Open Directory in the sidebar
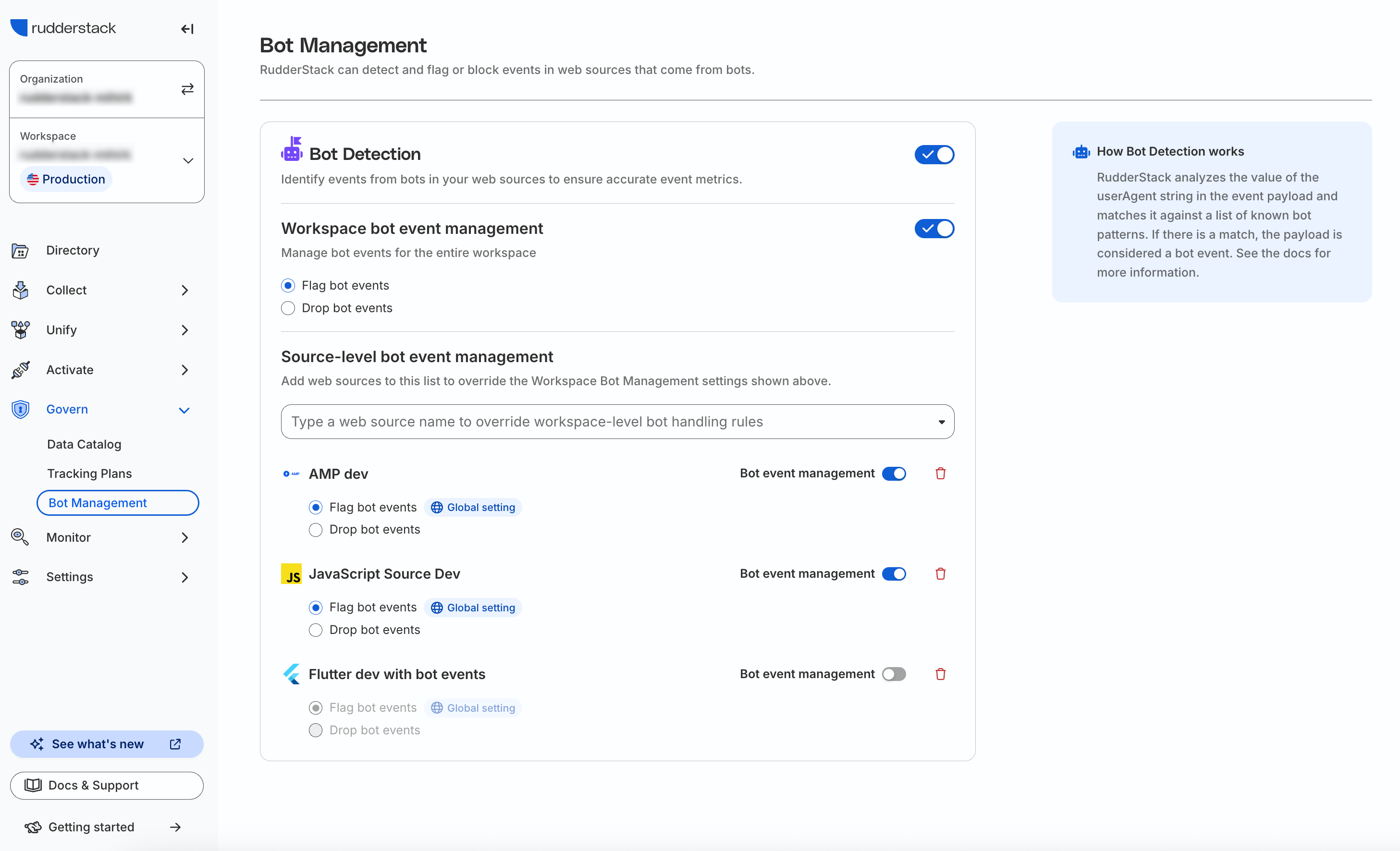The width and height of the screenshot is (1400, 851). pyautogui.click(x=73, y=251)
